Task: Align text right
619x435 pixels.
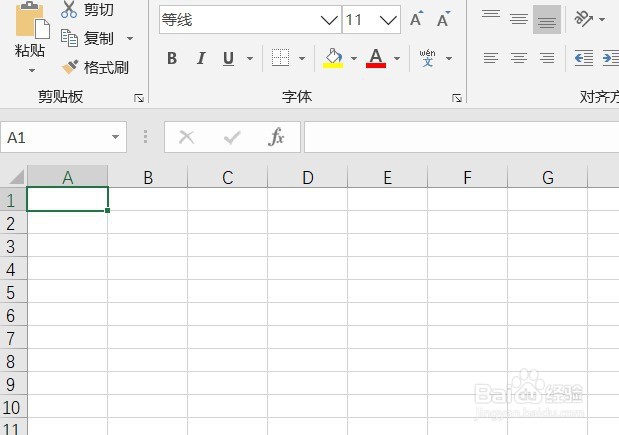Action: coord(547,58)
